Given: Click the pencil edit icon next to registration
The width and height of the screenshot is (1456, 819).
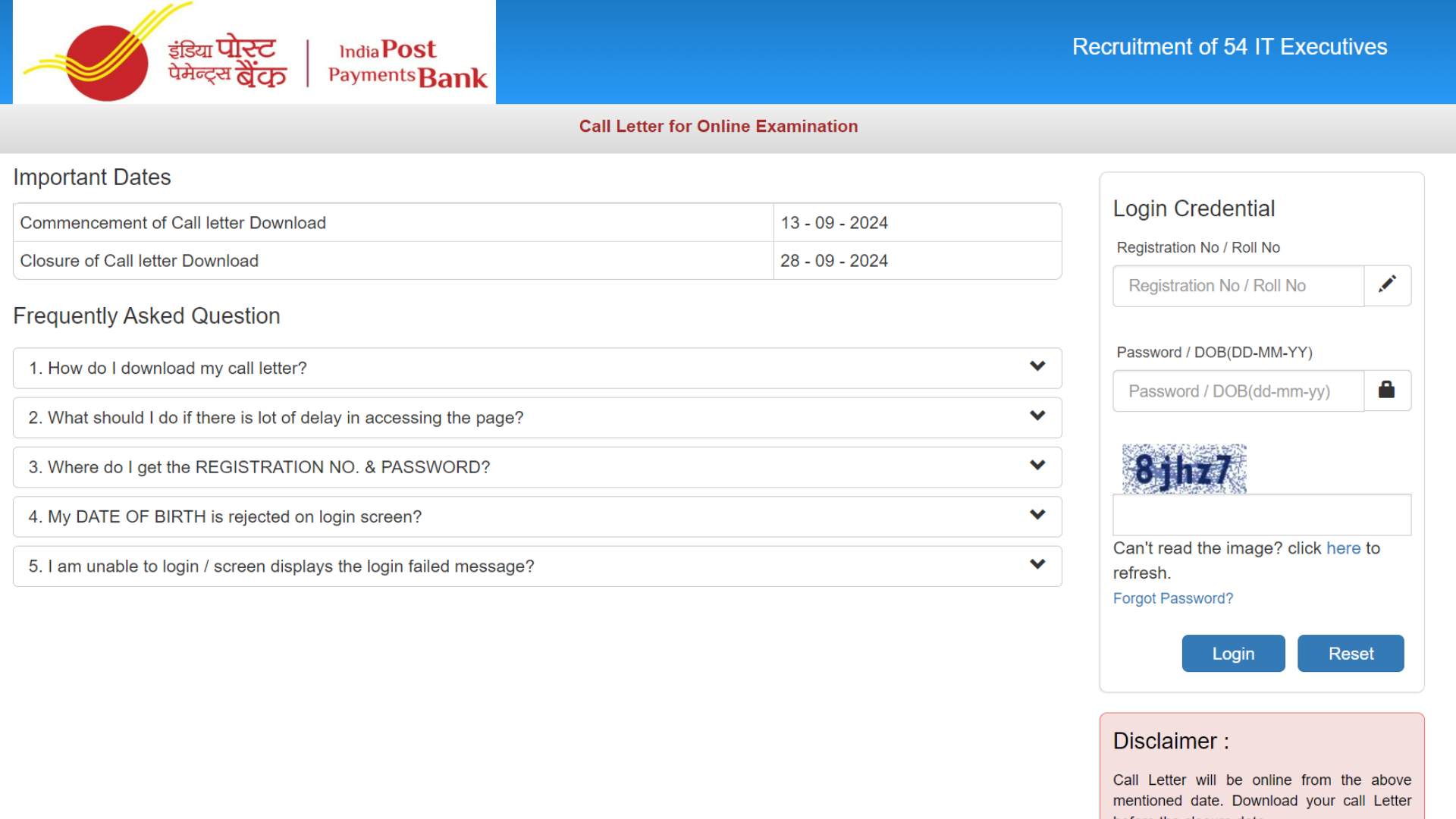Looking at the screenshot, I should pyautogui.click(x=1388, y=285).
